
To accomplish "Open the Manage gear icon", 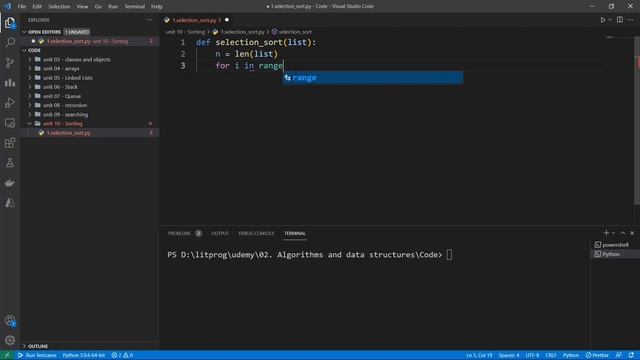I will [10, 340].
